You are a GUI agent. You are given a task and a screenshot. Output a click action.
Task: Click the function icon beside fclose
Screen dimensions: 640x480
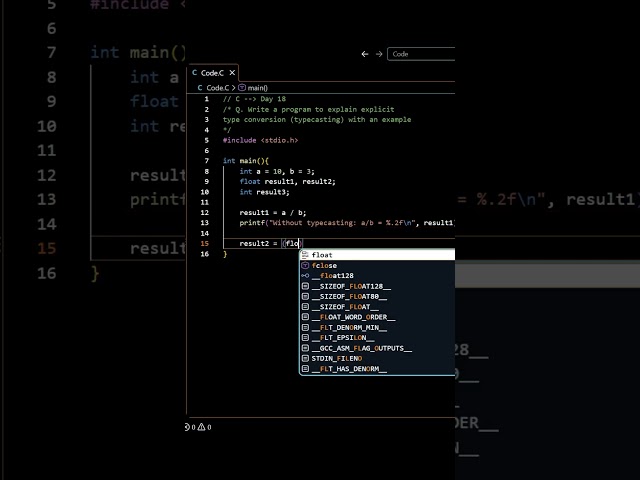click(305, 266)
